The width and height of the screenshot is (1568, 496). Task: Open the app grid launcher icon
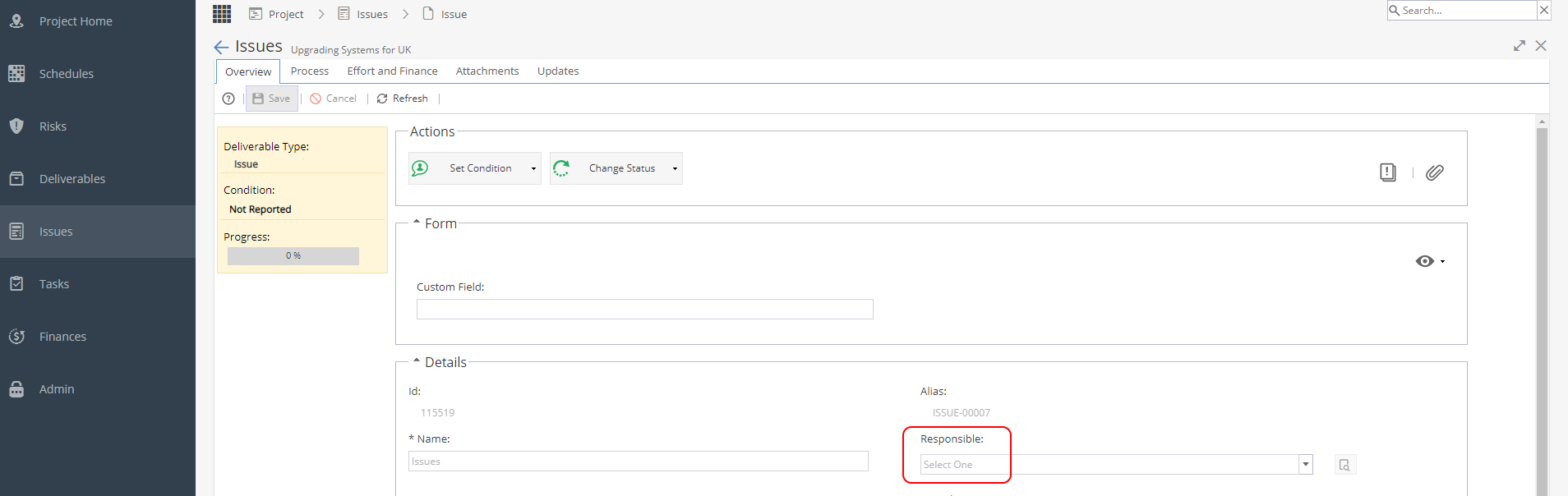222,14
